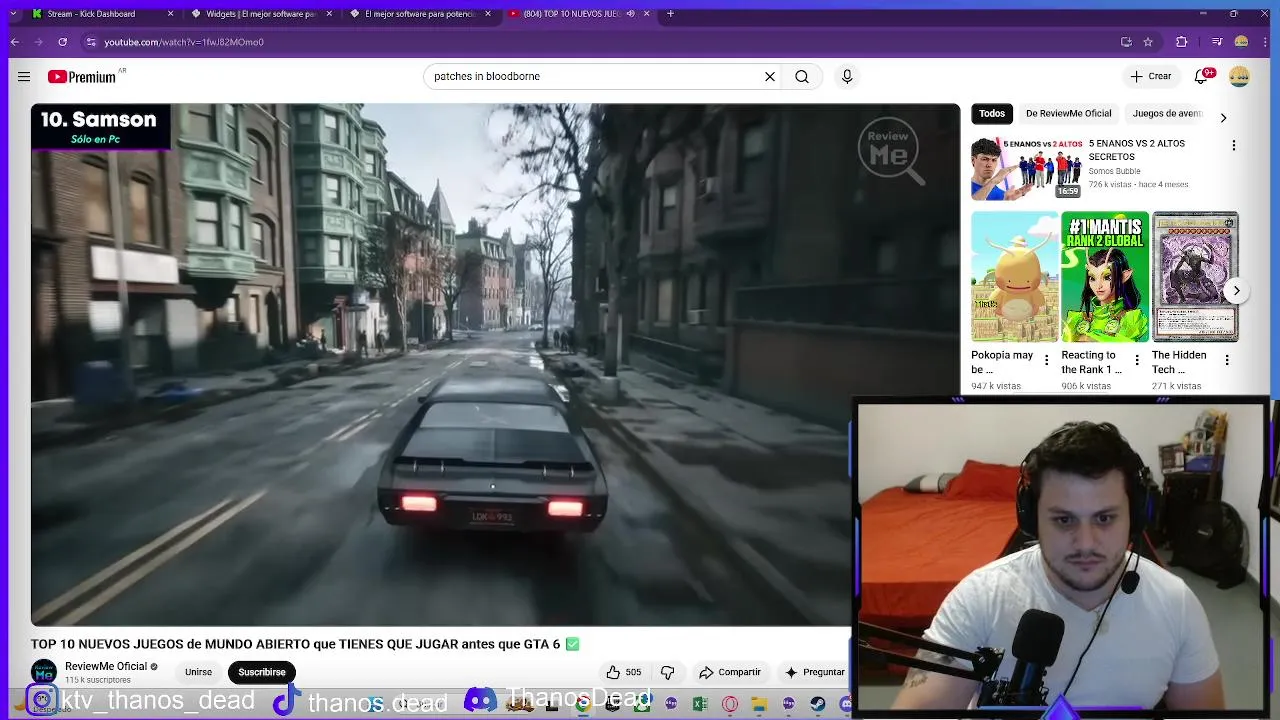1280x720 pixels.
Task: Open the install/cast icon in address bar
Action: coord(1126,42)
